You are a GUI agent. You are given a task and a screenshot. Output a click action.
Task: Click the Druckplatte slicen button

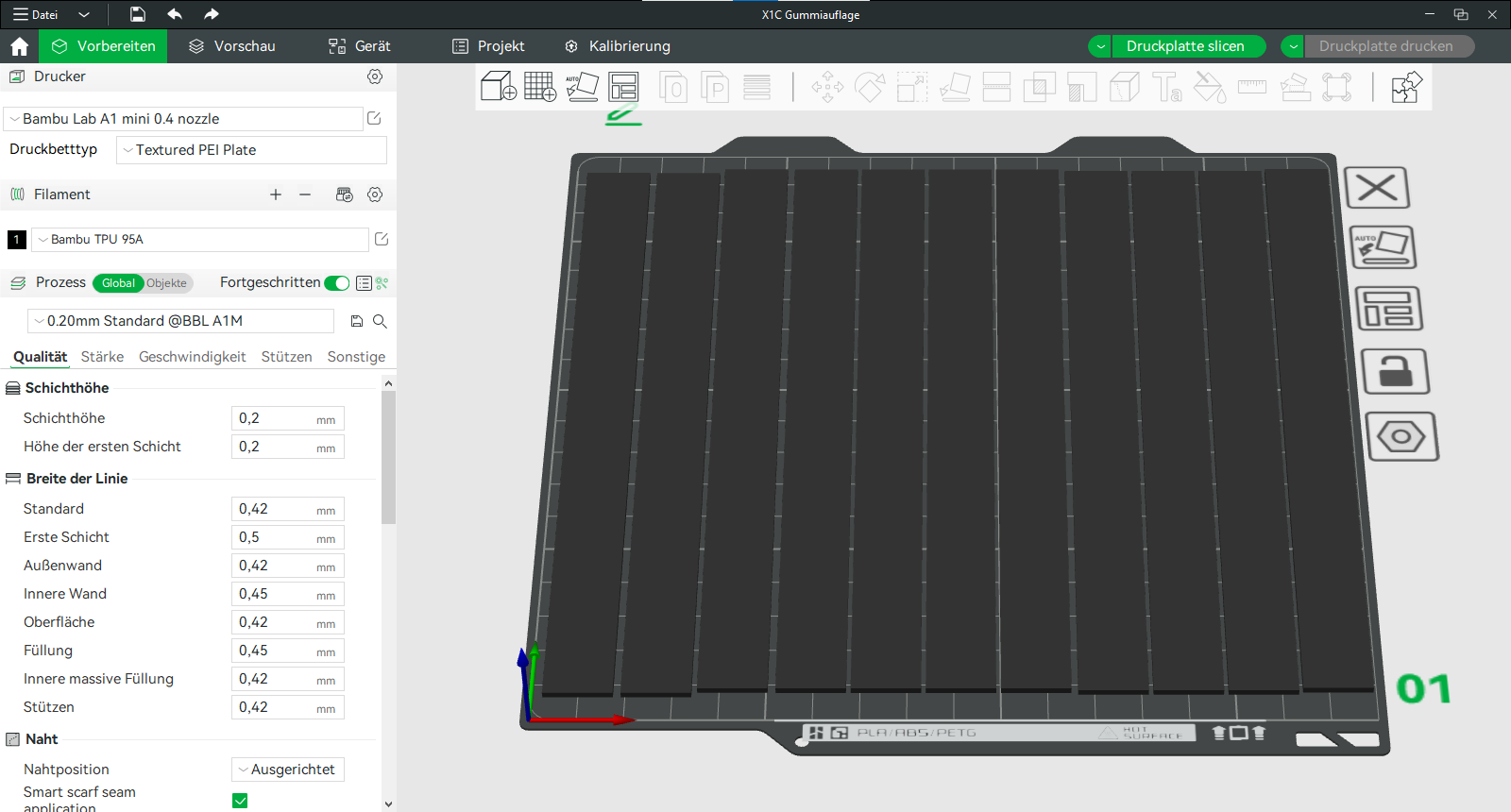1185,46
